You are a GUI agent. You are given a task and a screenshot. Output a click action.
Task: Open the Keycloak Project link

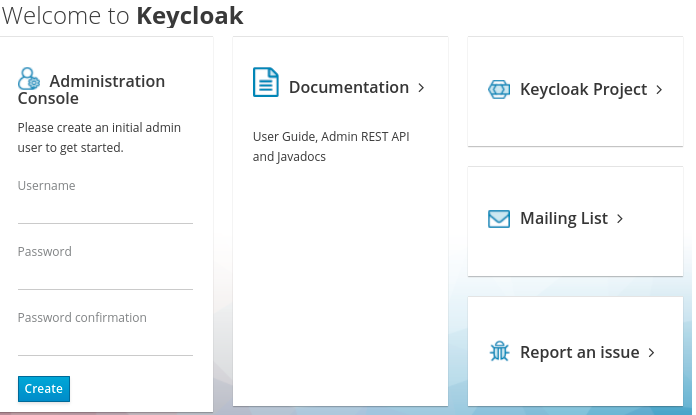point(583,90)
